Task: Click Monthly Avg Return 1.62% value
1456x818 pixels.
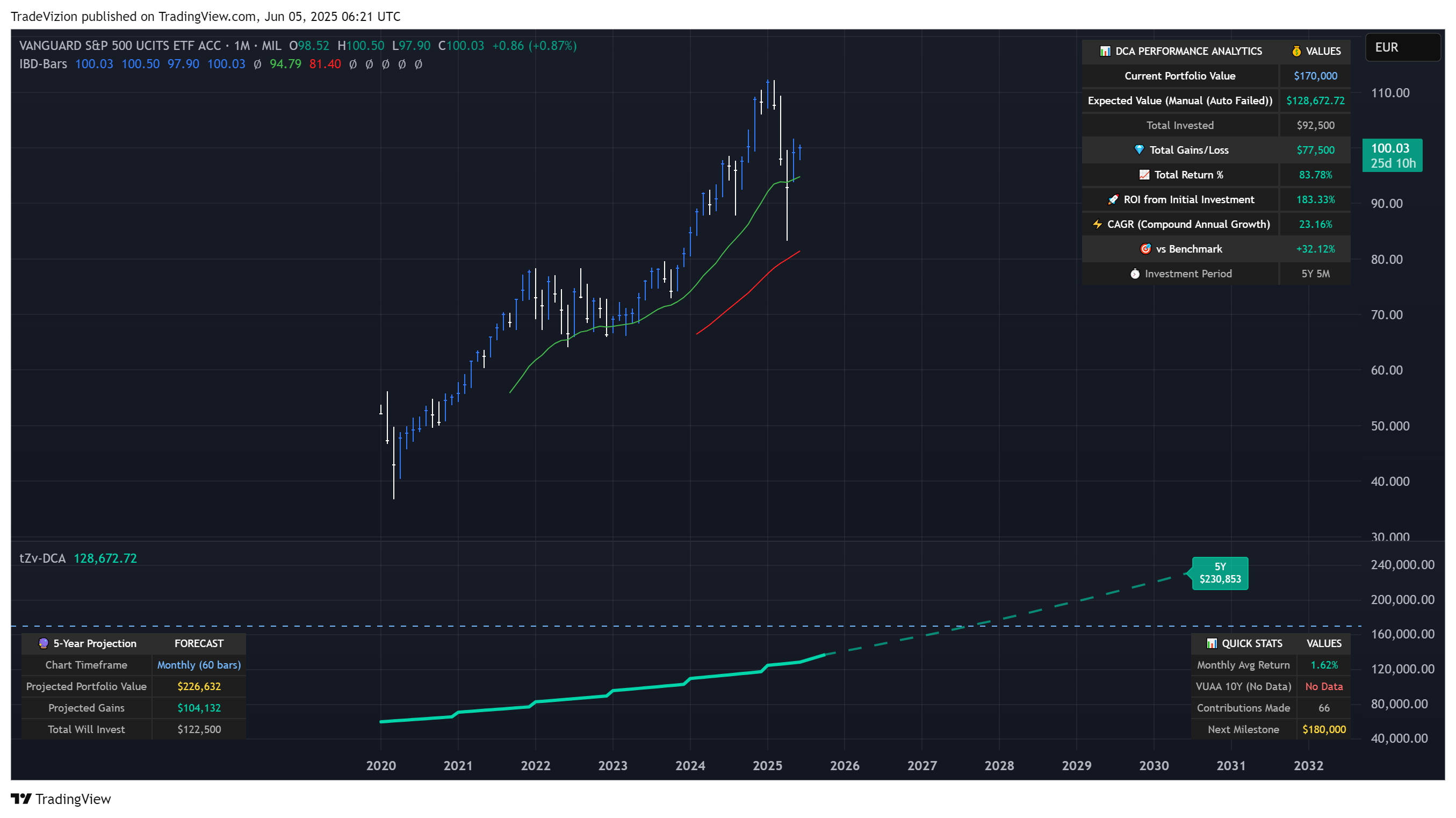Action: (1324, 665)
